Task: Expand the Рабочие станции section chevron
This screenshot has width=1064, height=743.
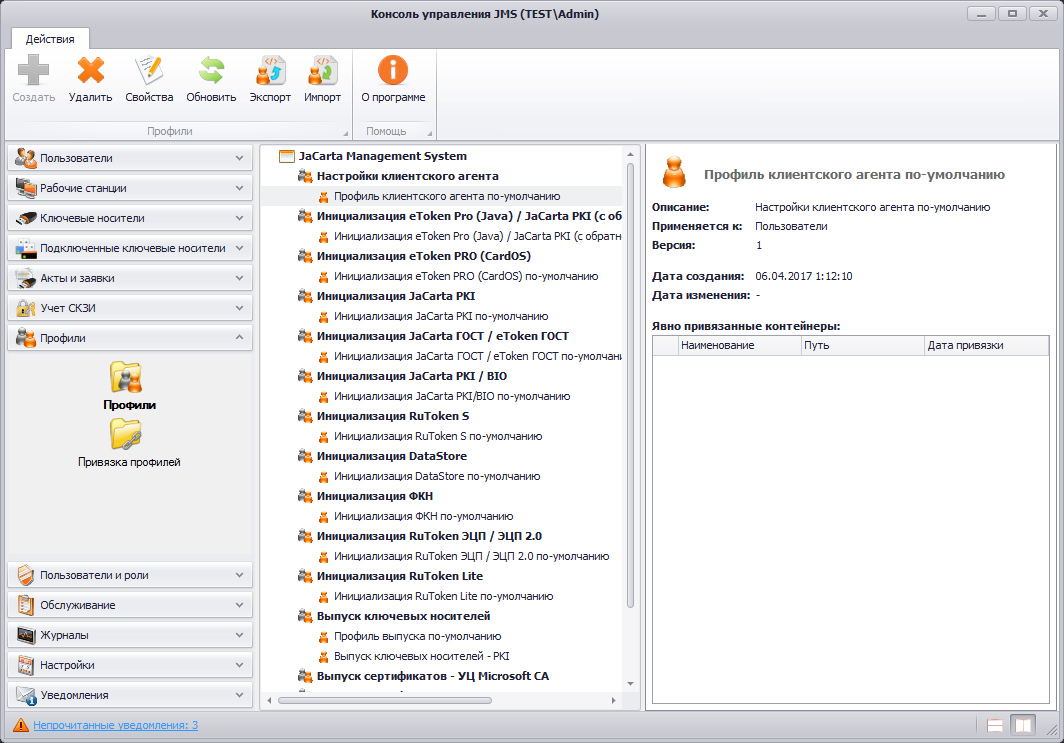Action: [240, 188]
